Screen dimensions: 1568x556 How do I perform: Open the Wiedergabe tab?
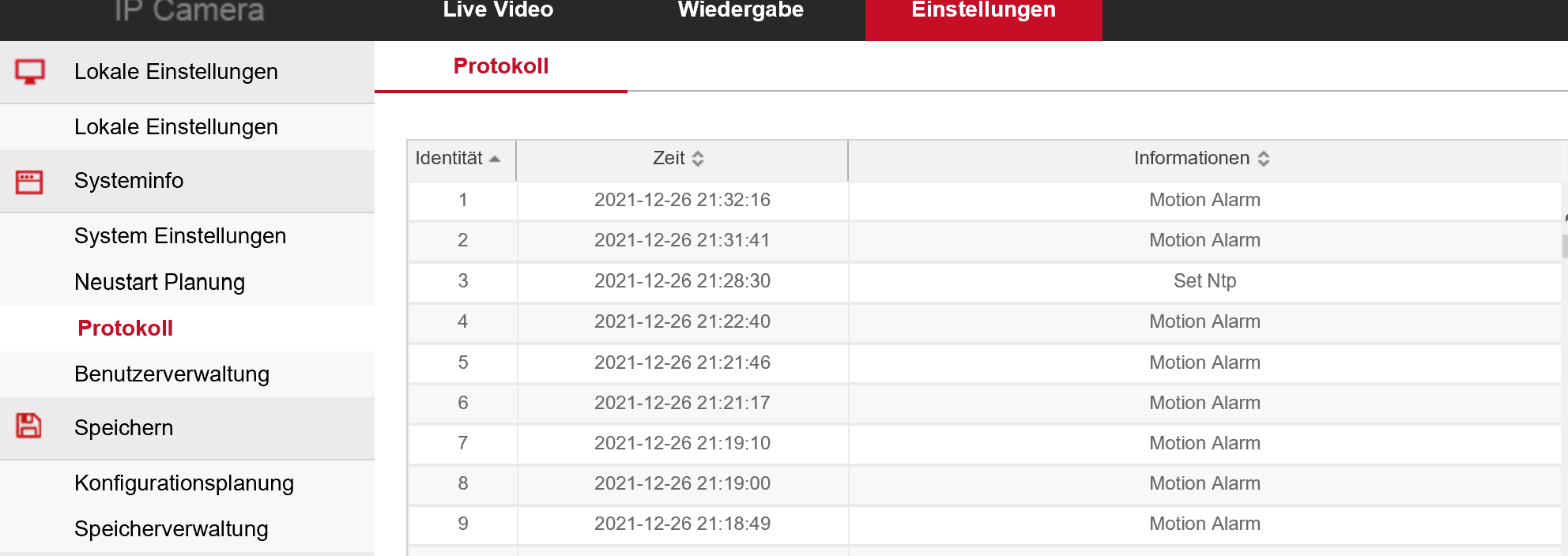(741, 11)
